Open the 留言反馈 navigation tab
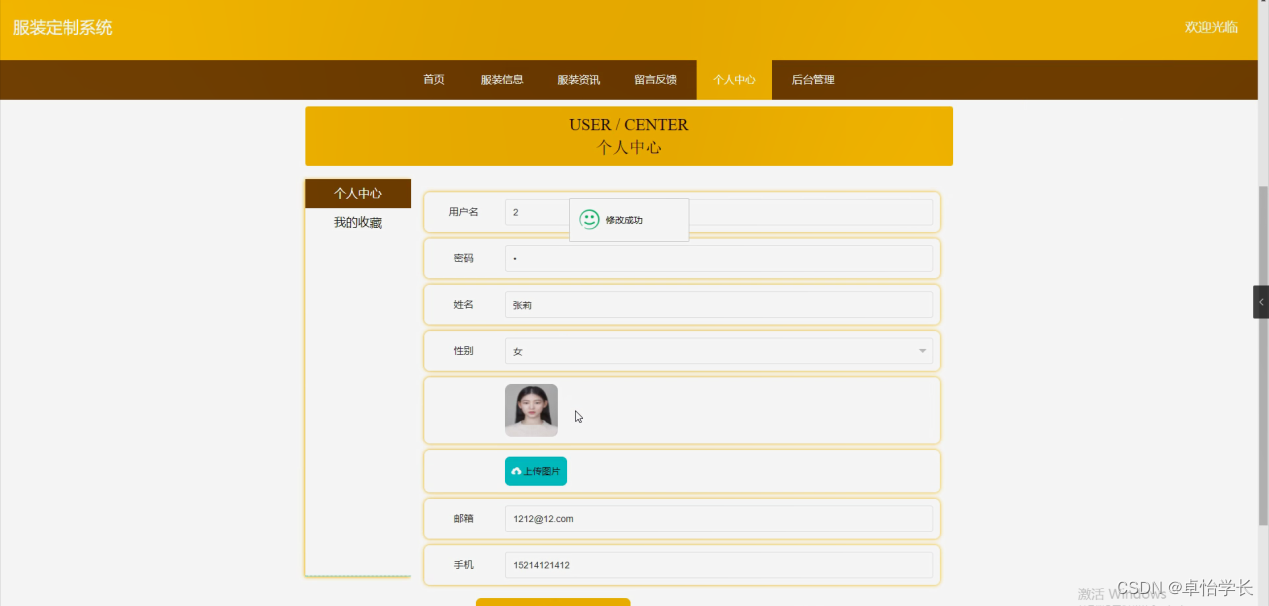The width and height of the screenshot is (1269, 606). [656, 80]
